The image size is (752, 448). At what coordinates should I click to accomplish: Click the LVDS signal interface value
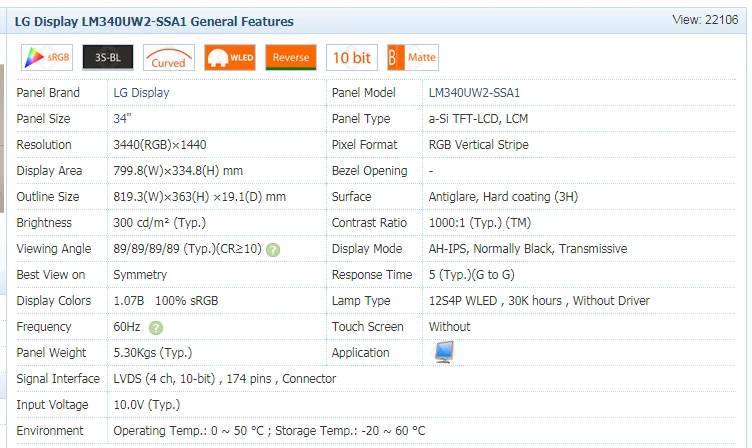point(224,379)
